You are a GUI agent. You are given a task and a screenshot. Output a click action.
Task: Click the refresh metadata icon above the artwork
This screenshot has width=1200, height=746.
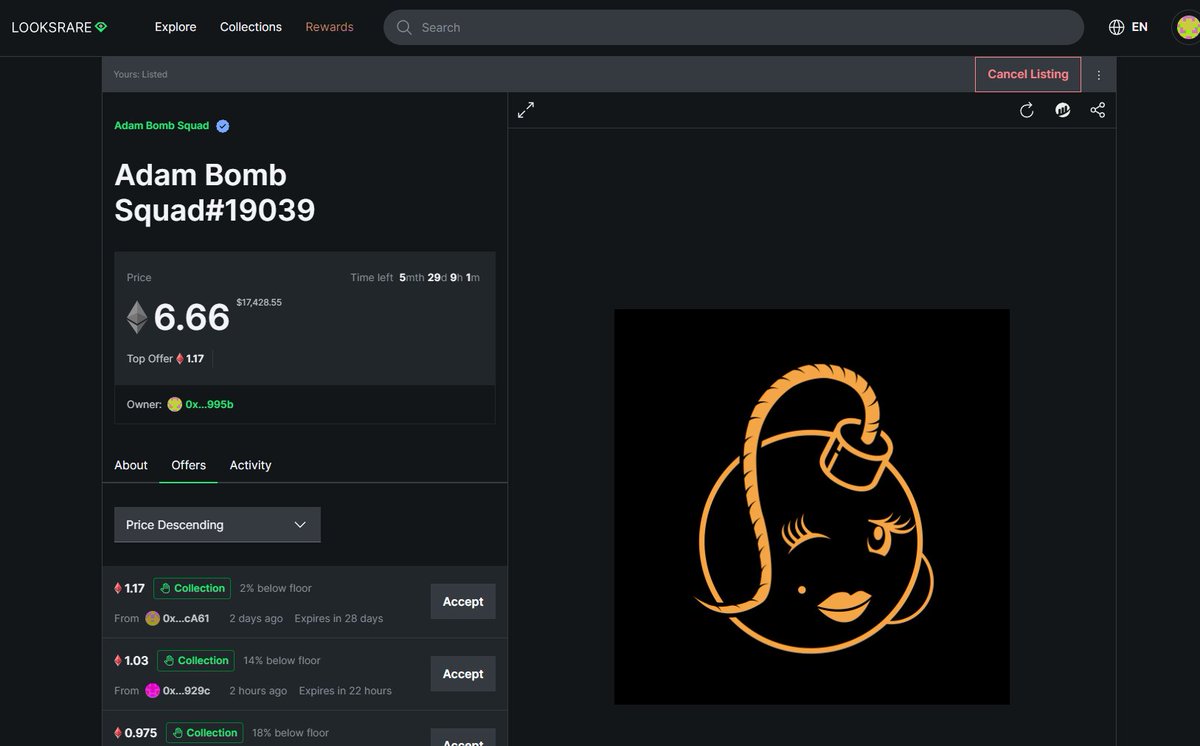1026,110
